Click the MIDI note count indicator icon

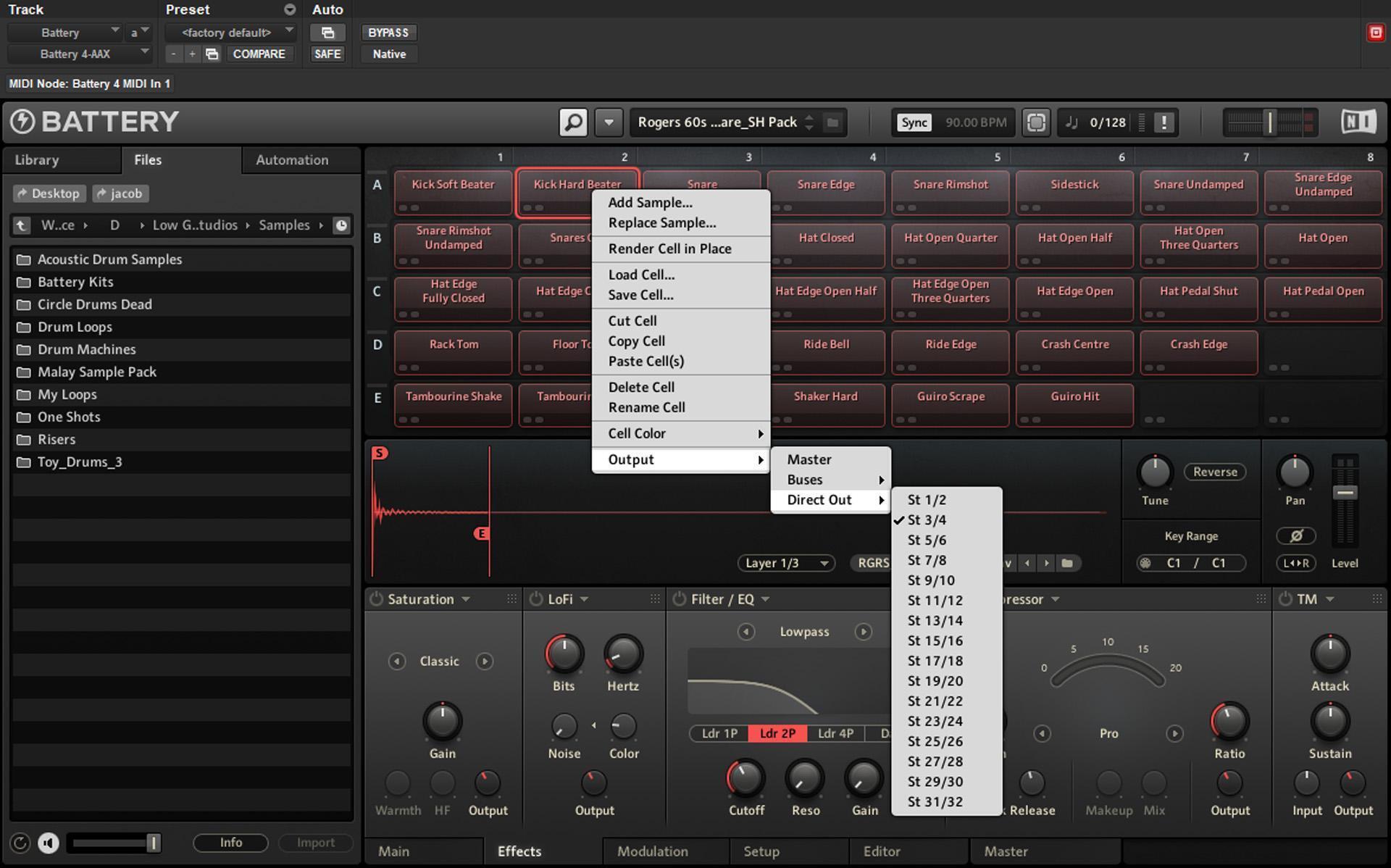(1072, 122)
